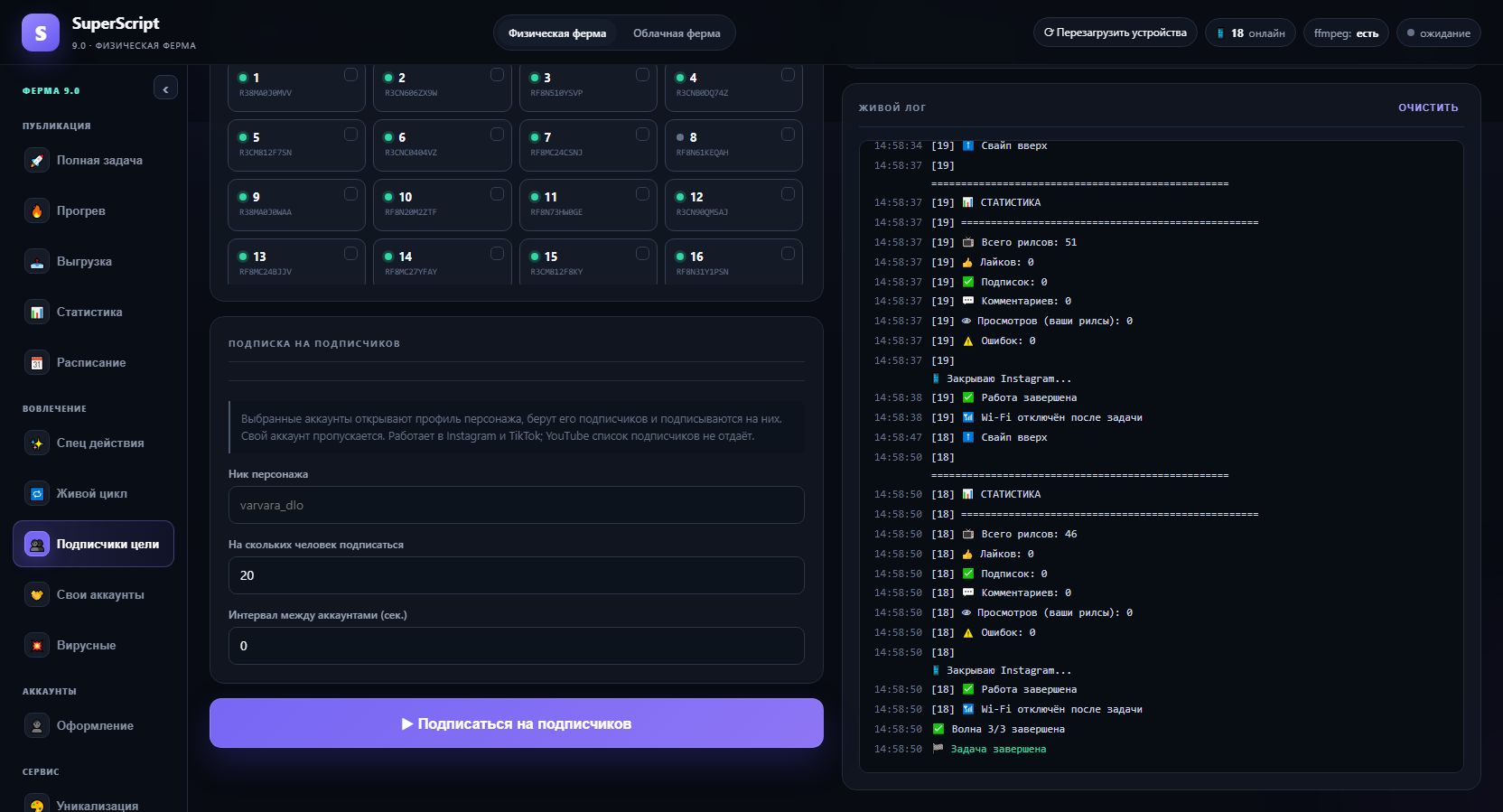
Task: Click the SuperScript logo icon
Action: tap(41, 33)
